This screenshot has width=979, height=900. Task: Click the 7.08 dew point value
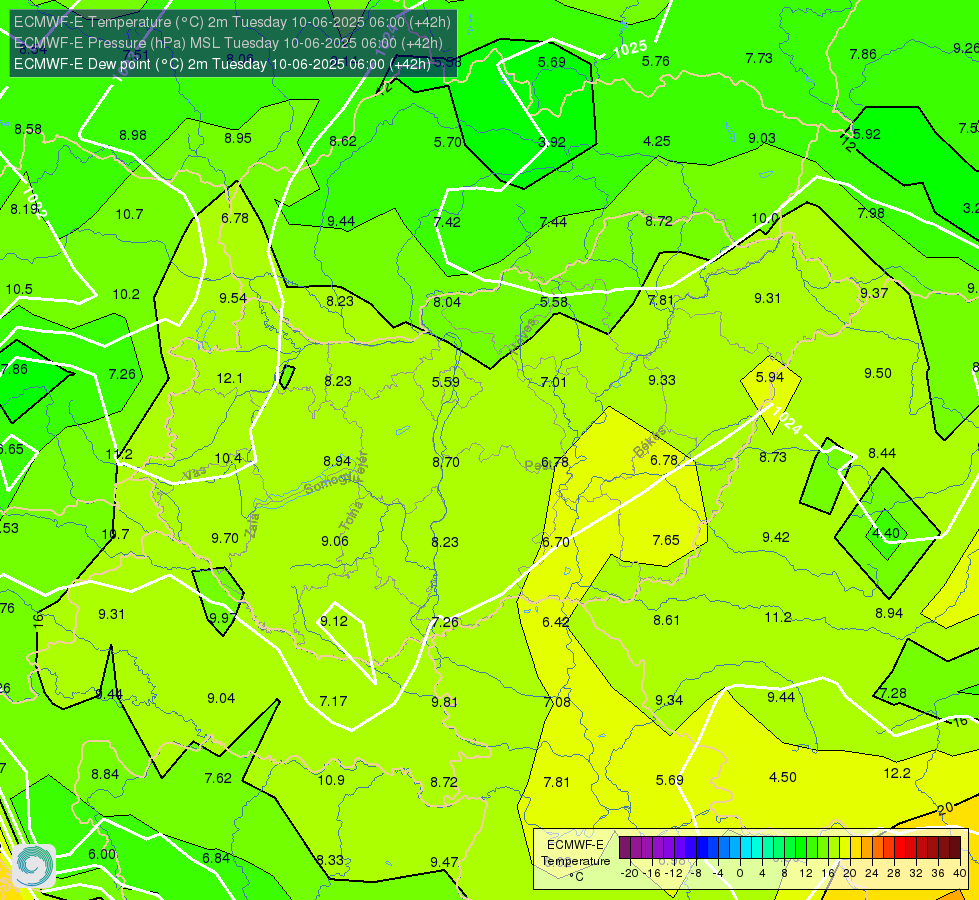557,702
